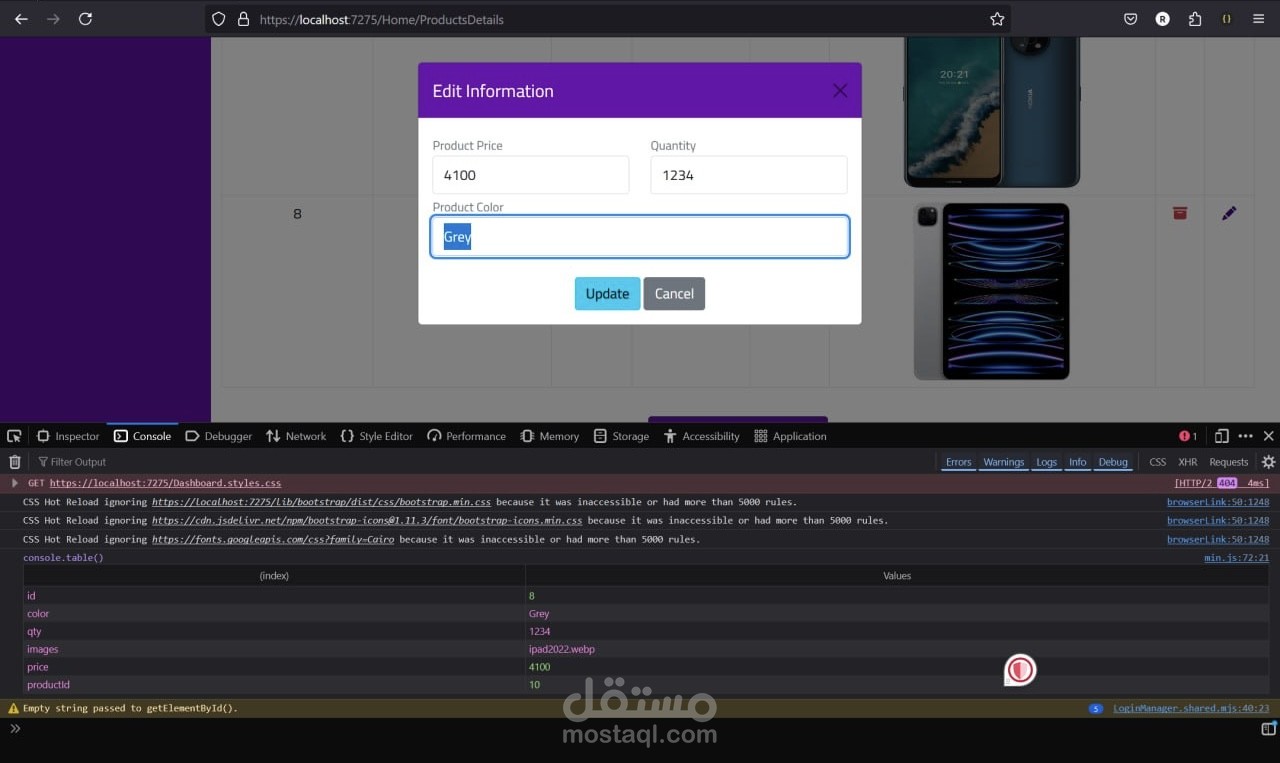Toggle the Requests filter in console
This screenshot has height=763, width=1280.
click(x=1228, y=462)
